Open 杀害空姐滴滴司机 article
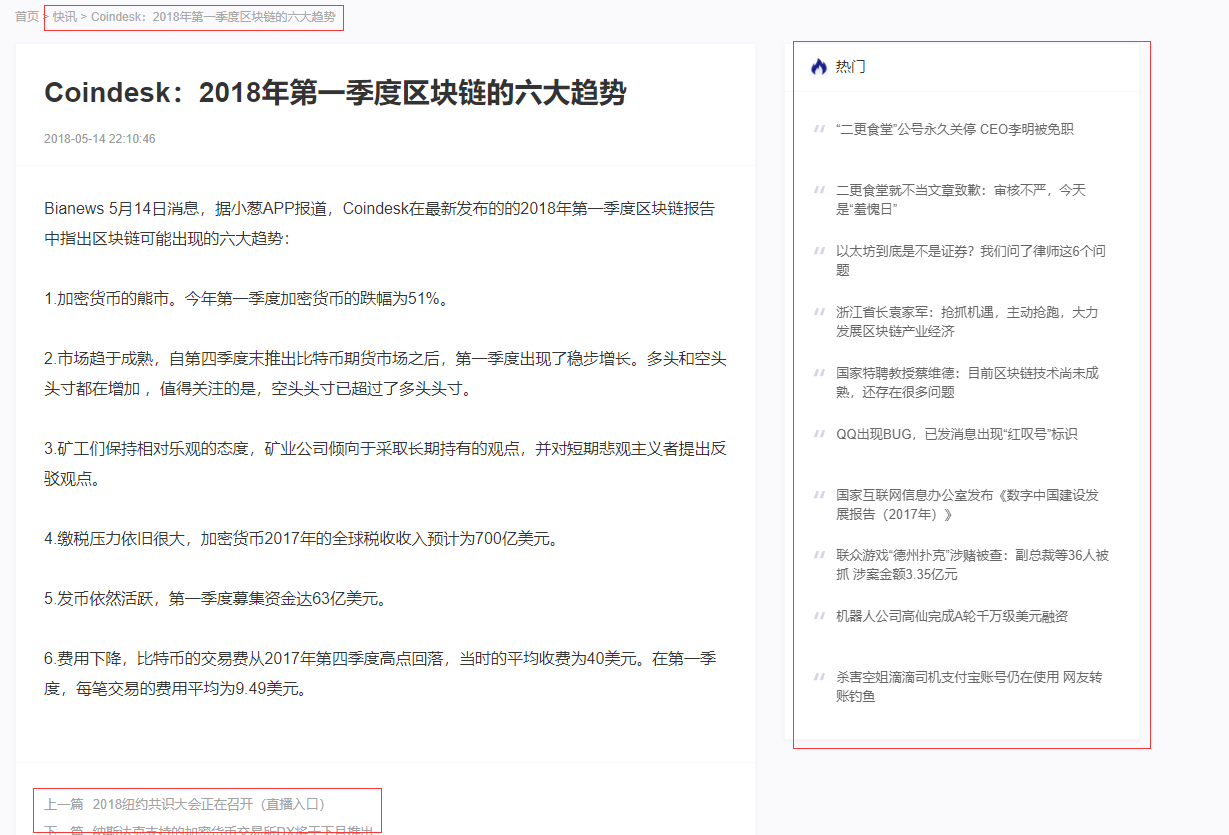 click(x=969, y=686)
